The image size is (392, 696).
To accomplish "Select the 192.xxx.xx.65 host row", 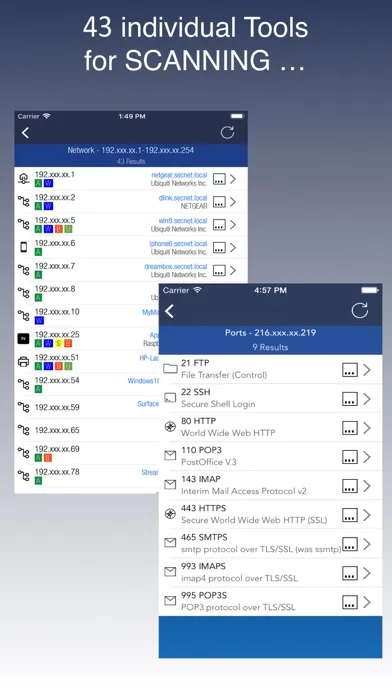I will tap(87, 430).
